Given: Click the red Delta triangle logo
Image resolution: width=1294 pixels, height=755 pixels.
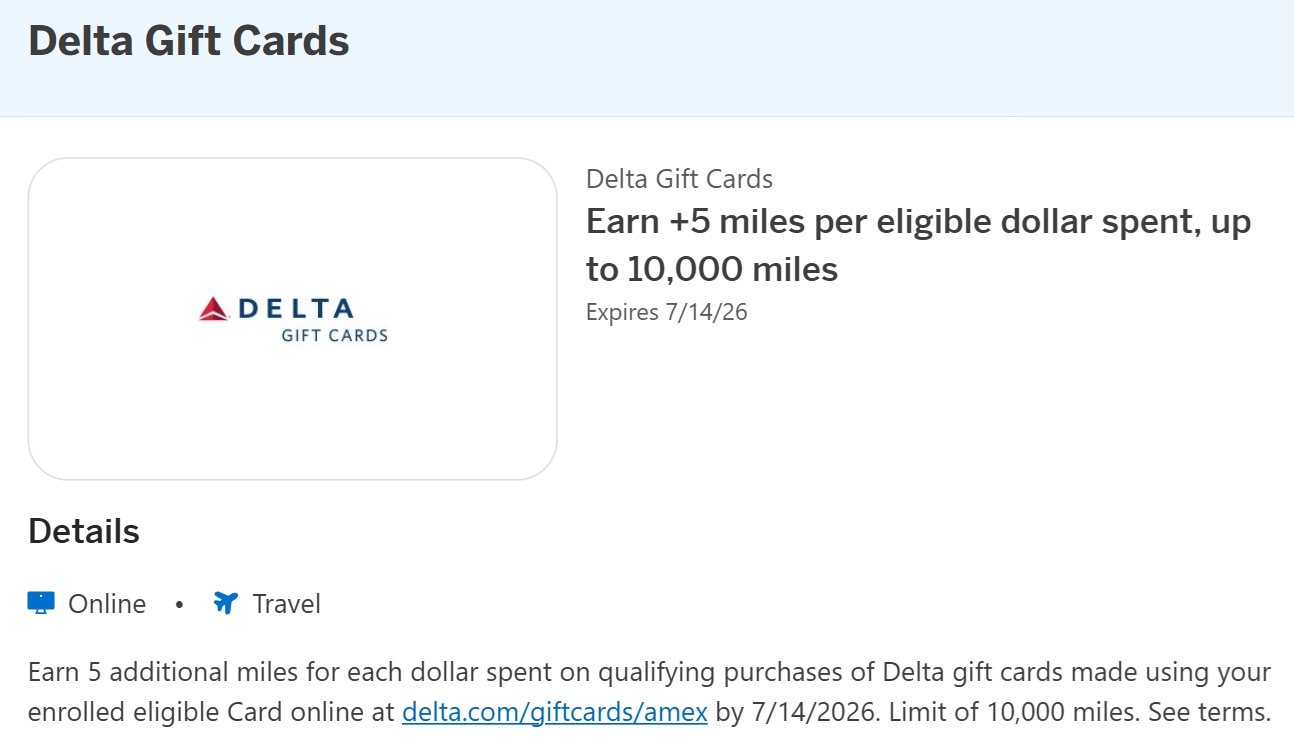Looking at the screenshot, I should coord(213,307).
